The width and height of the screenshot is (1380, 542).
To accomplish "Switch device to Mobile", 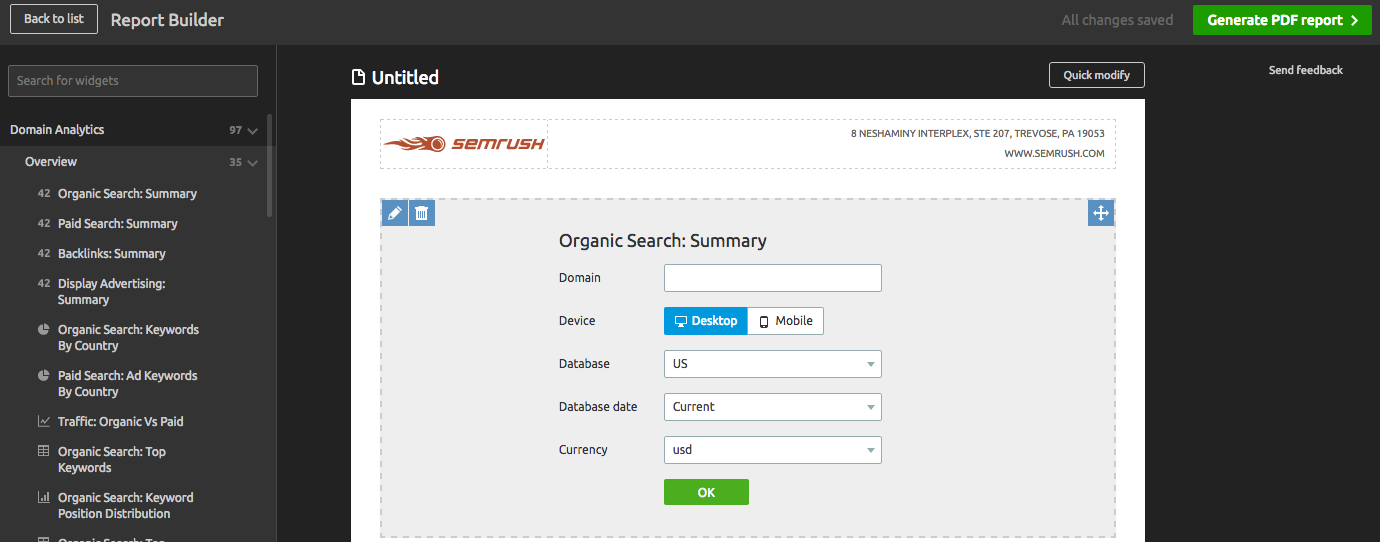I will 785,321.
